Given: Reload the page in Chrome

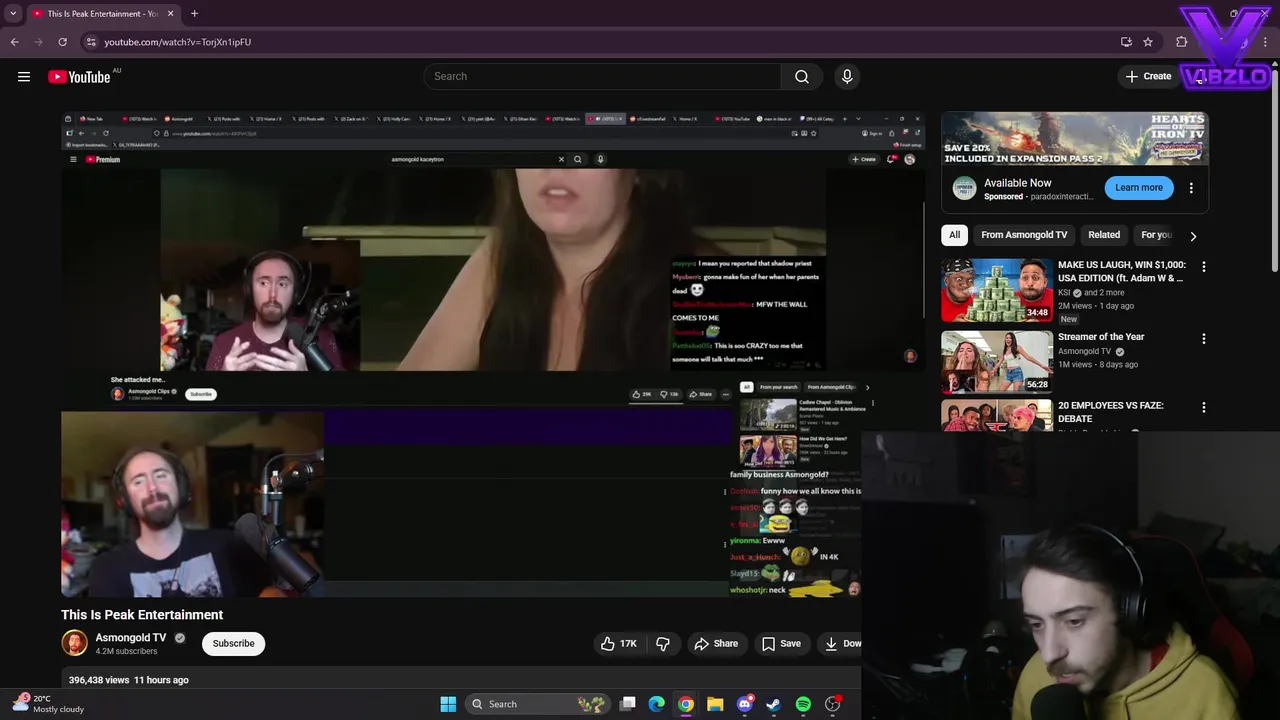Looking at the screenshot, I should [62, 42].
